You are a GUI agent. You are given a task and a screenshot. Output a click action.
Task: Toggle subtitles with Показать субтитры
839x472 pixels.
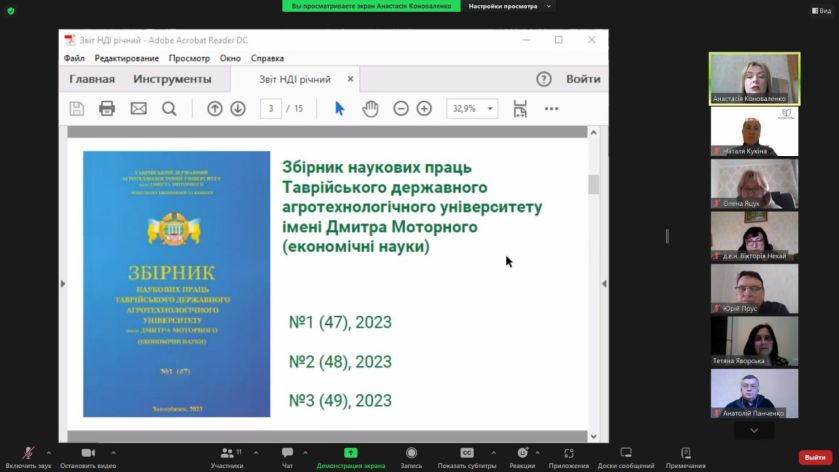467,458
